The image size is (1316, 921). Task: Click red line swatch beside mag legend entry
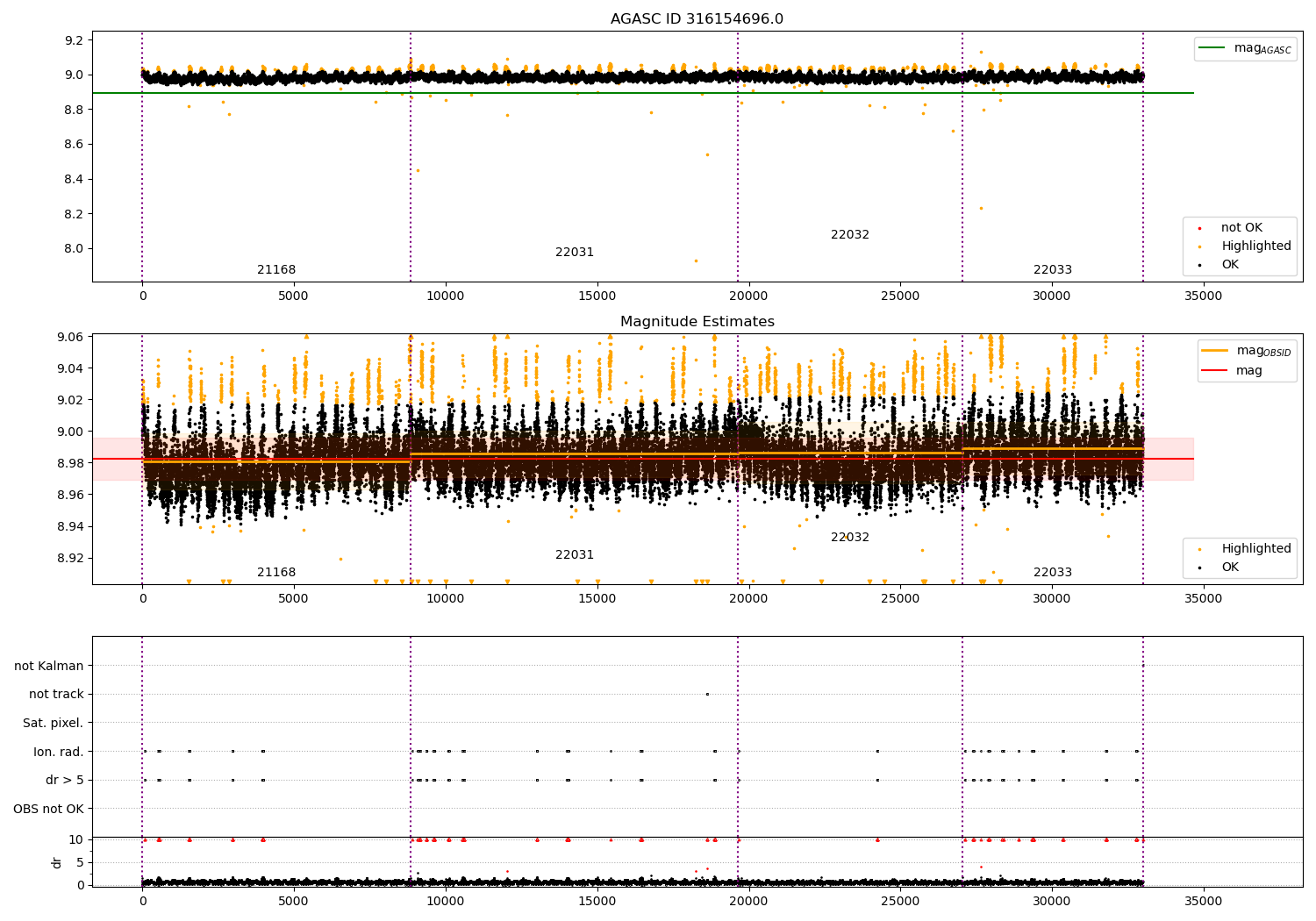coord(1215,370)
